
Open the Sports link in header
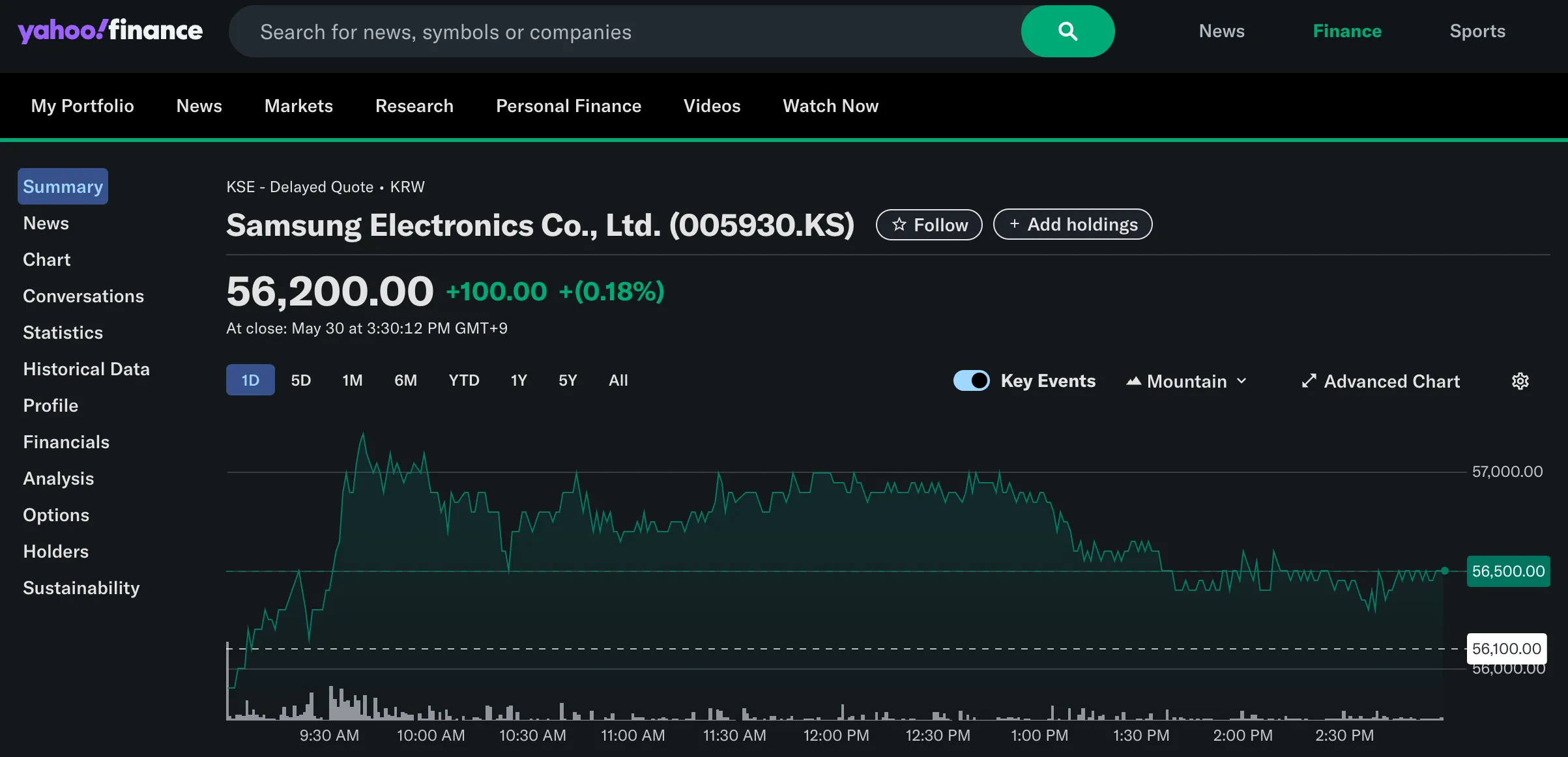1477,31
